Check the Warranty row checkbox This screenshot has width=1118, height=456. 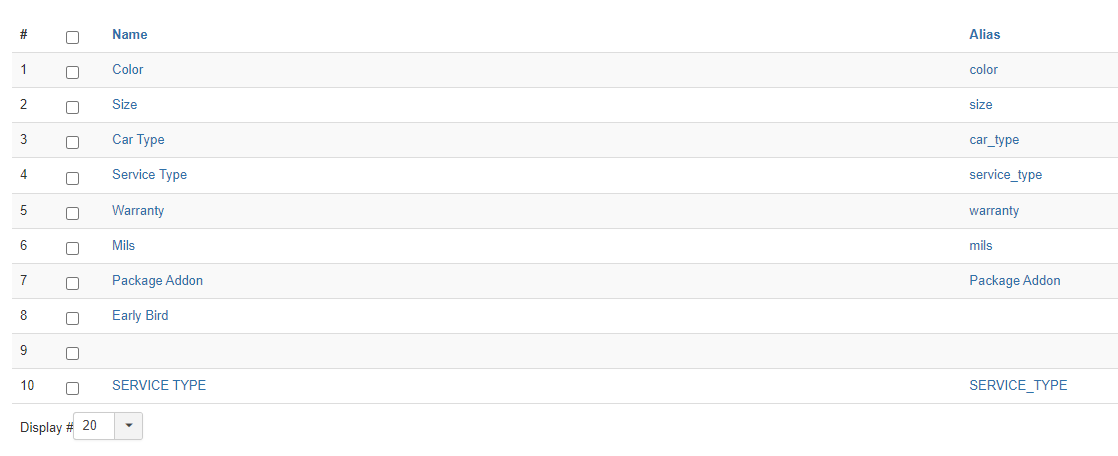[x=72, y=212]
